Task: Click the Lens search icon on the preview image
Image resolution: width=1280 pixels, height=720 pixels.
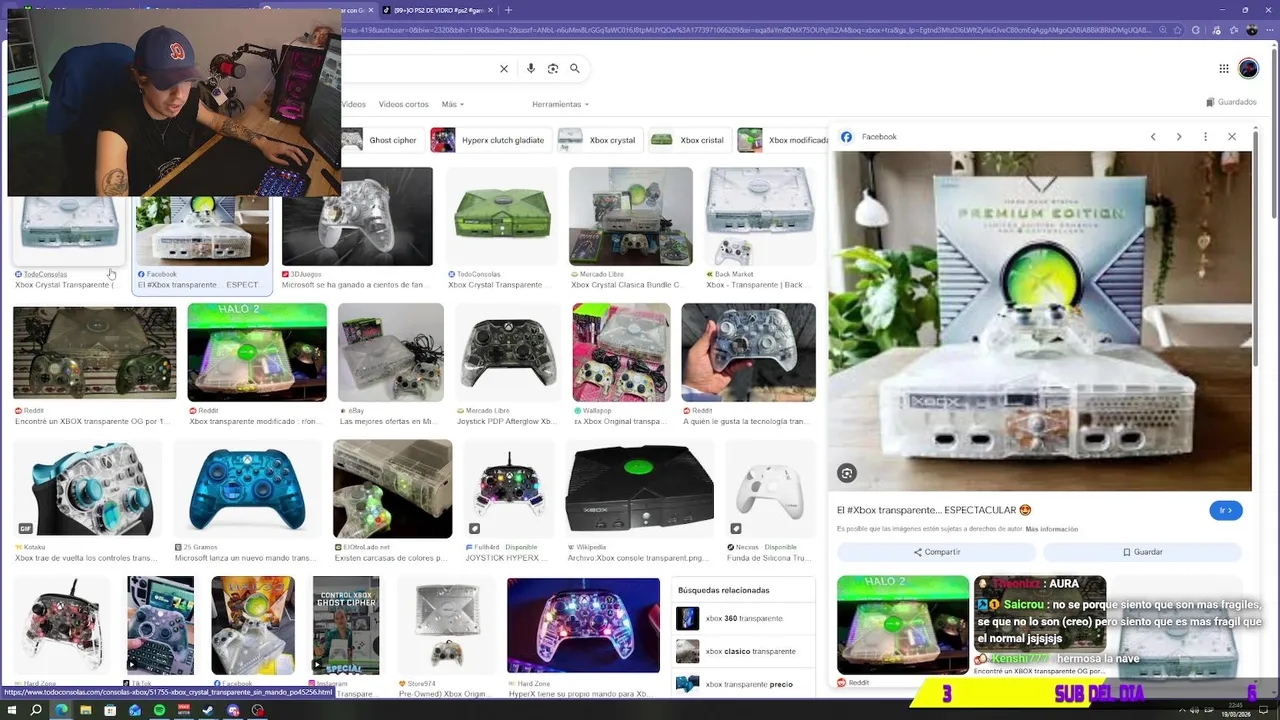Action: click(x=847, y=473)
